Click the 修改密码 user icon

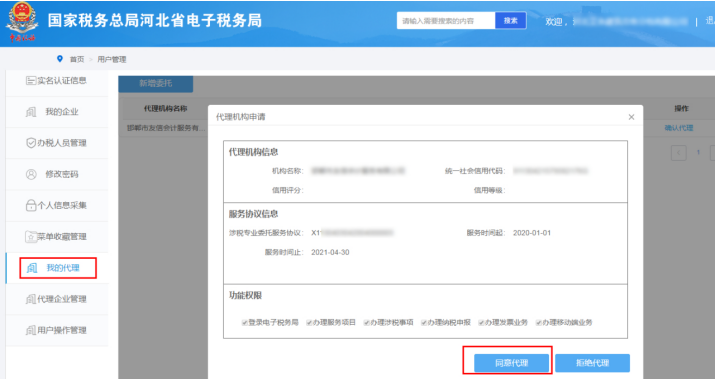click(31, 174)
